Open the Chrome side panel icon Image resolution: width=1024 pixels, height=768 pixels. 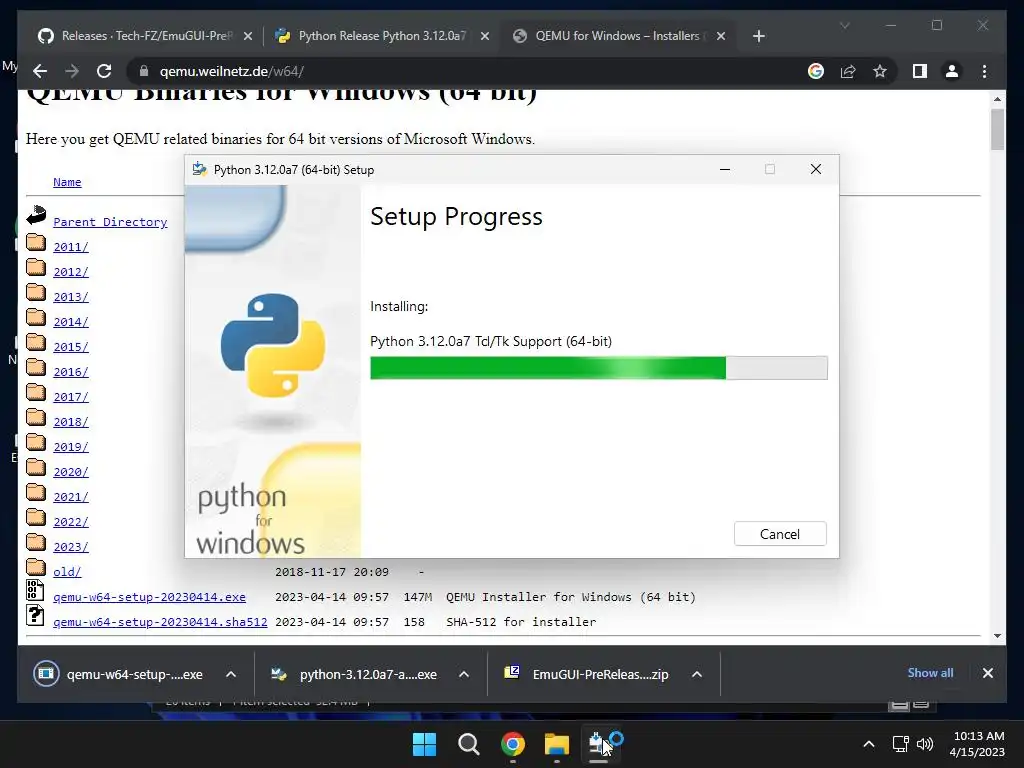pyautogui.click(x=920, y=71)
